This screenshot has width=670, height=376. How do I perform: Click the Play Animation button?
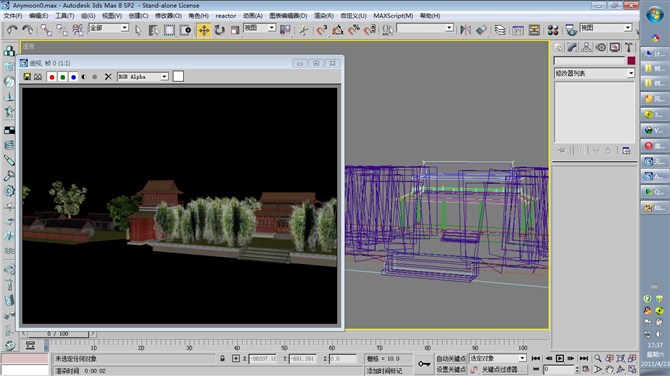point(560,358)
